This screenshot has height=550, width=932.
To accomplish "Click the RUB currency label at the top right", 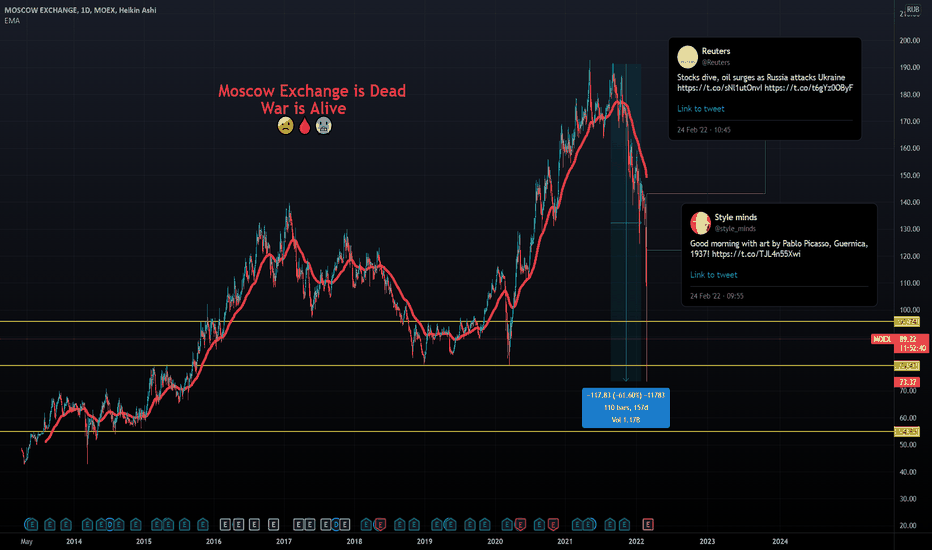I will point(912,10).
